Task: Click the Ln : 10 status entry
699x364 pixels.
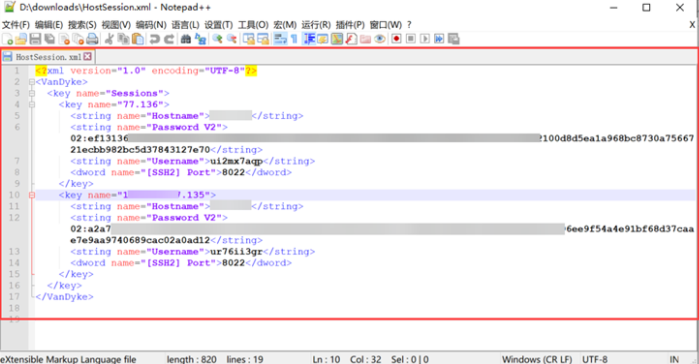Action: pyautogui.click(x=326, y=359)
